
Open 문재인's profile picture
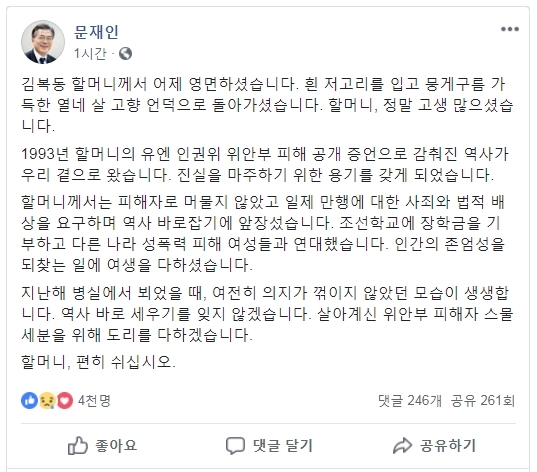point(43,42)
